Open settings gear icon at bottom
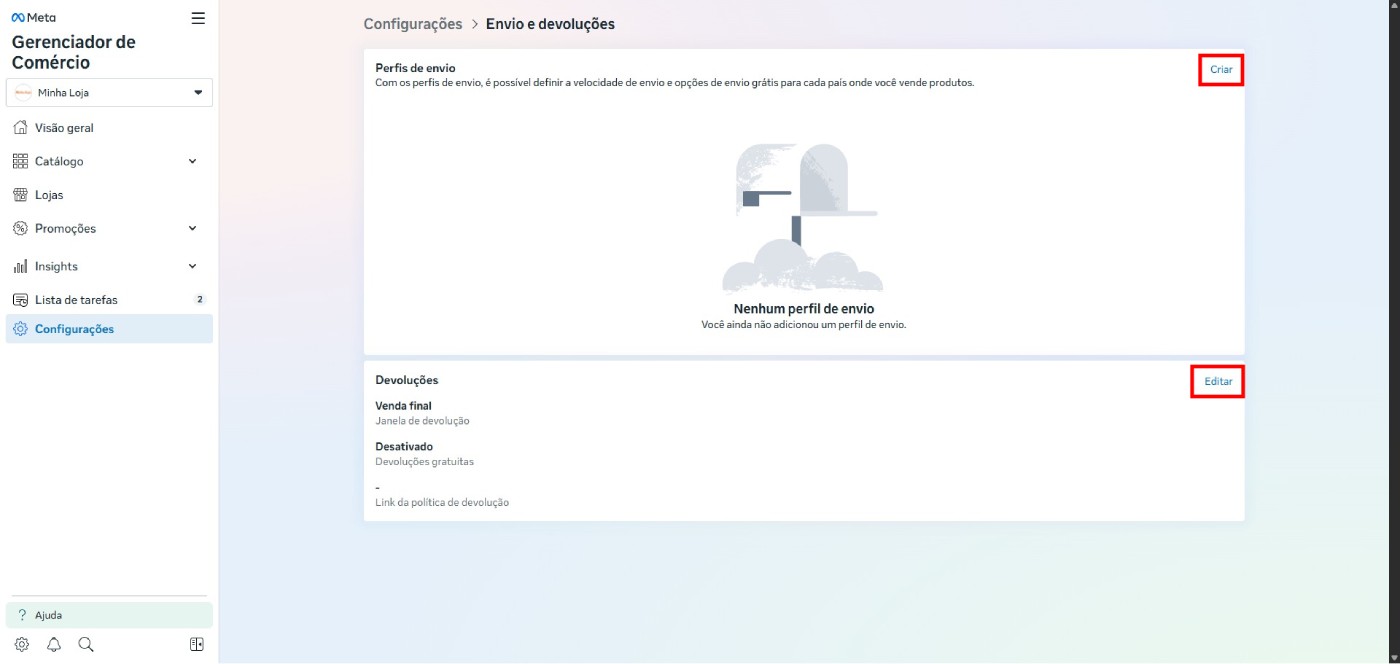Image resolution: width=1400 pixels, height=664 pixels. tap(22, 644)
